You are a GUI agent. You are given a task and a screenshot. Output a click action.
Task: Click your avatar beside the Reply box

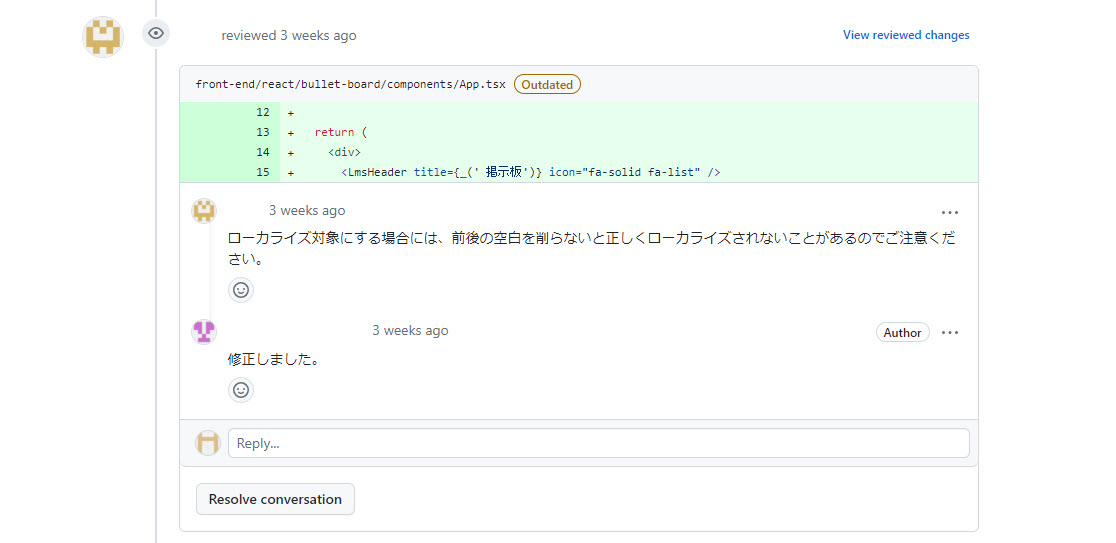(x=208, y=443)
